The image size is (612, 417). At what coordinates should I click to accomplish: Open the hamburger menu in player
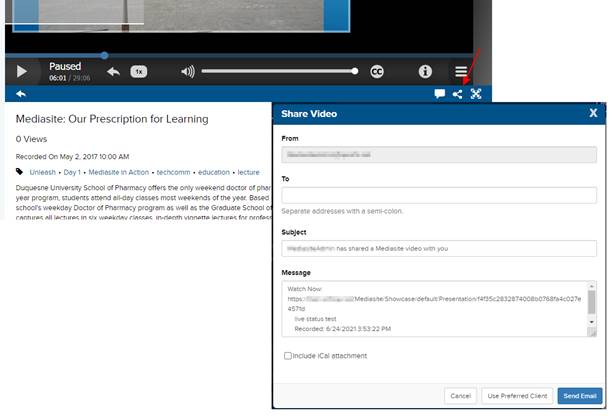click(x=461, y=71)
